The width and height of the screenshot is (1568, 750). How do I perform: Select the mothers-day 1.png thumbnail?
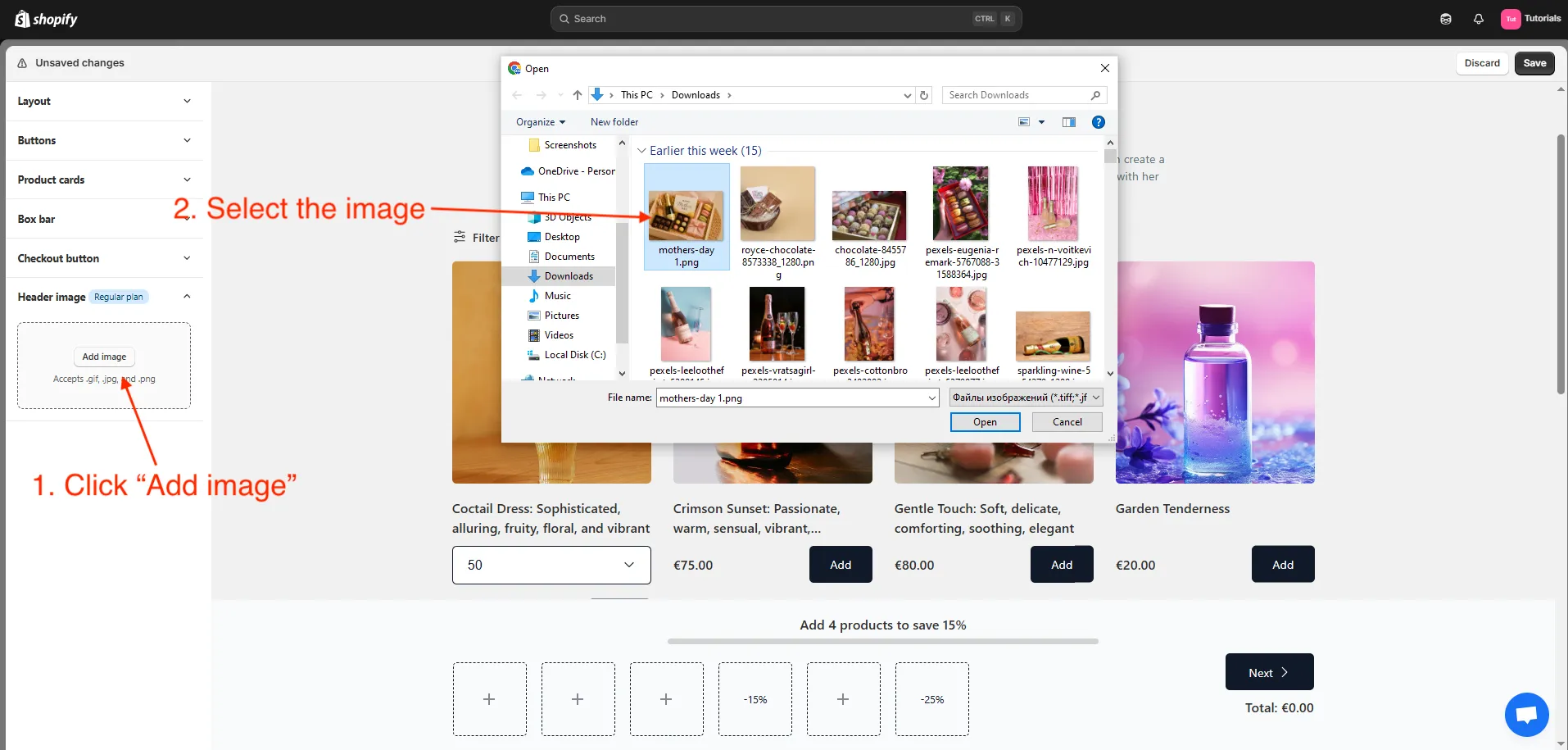(687, 215)
